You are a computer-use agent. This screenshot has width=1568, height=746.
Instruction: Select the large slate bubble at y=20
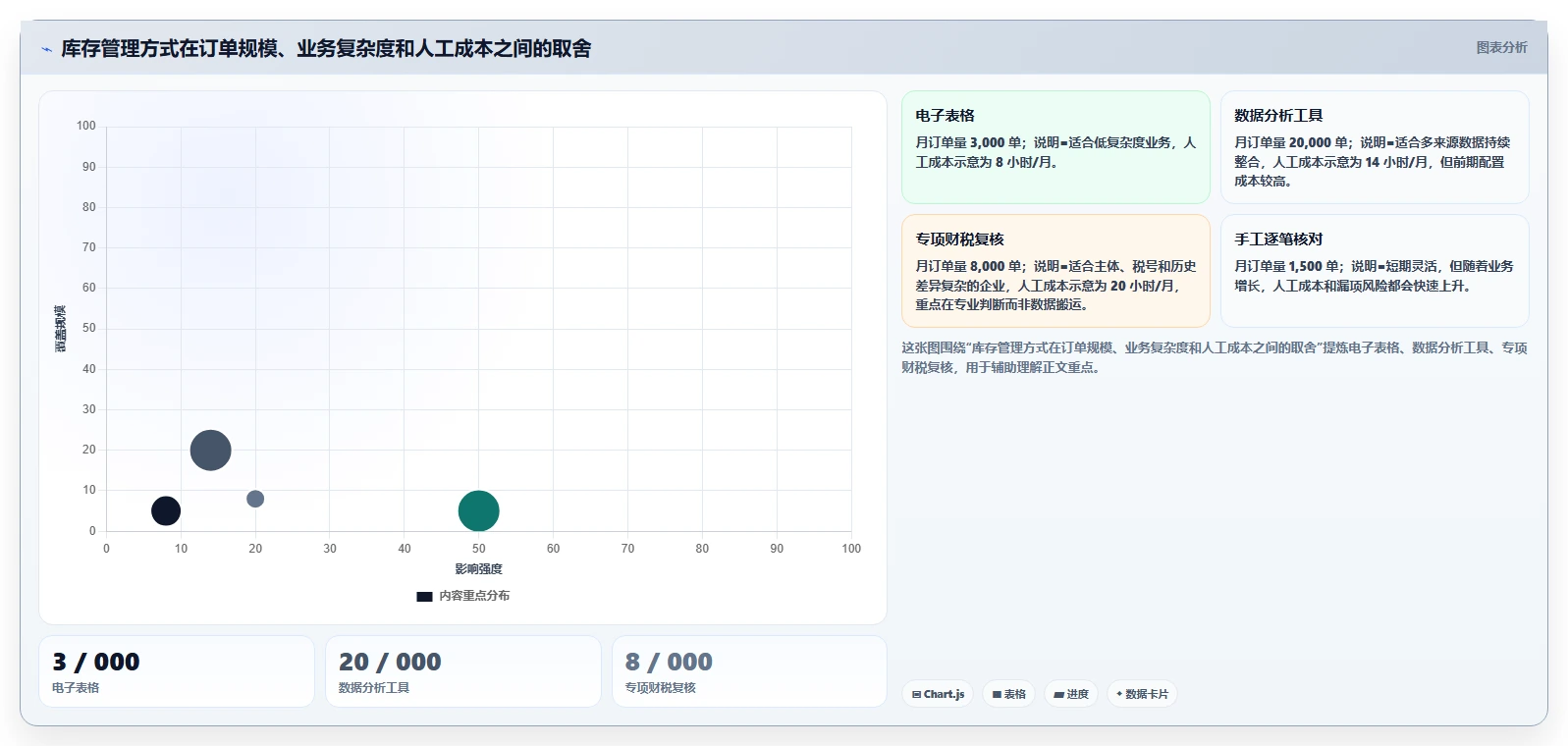[210, 451]
